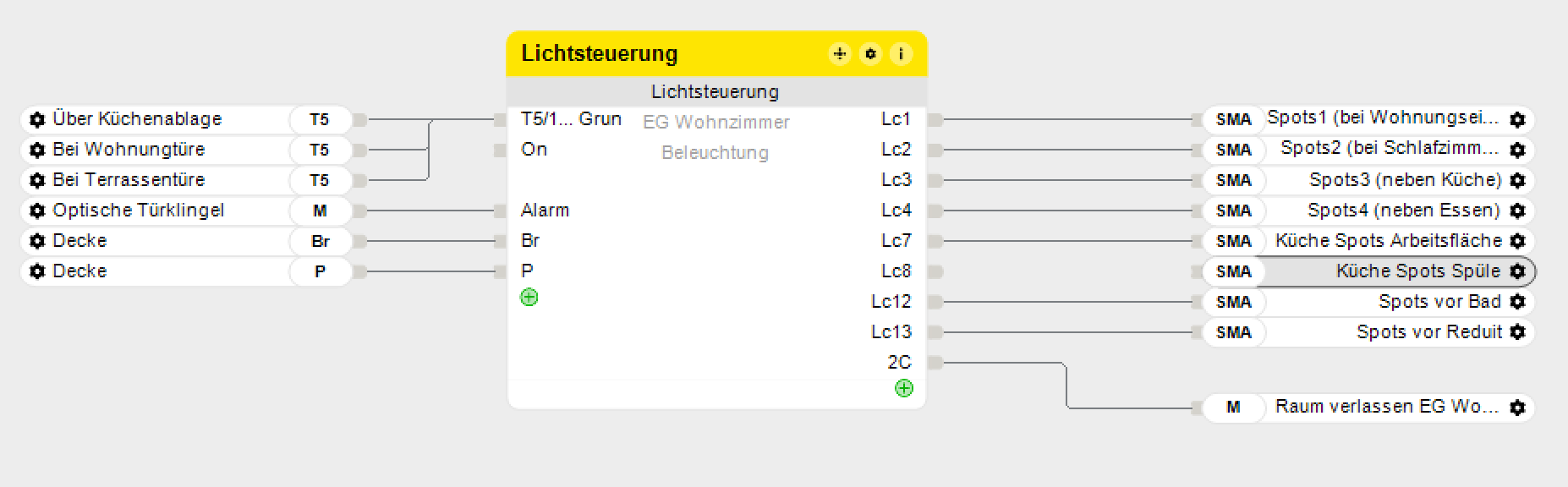Open settings gear for Spots vor Bad
The image size is (1568, 487).
pyautogui.click(x=1518, y=302)
